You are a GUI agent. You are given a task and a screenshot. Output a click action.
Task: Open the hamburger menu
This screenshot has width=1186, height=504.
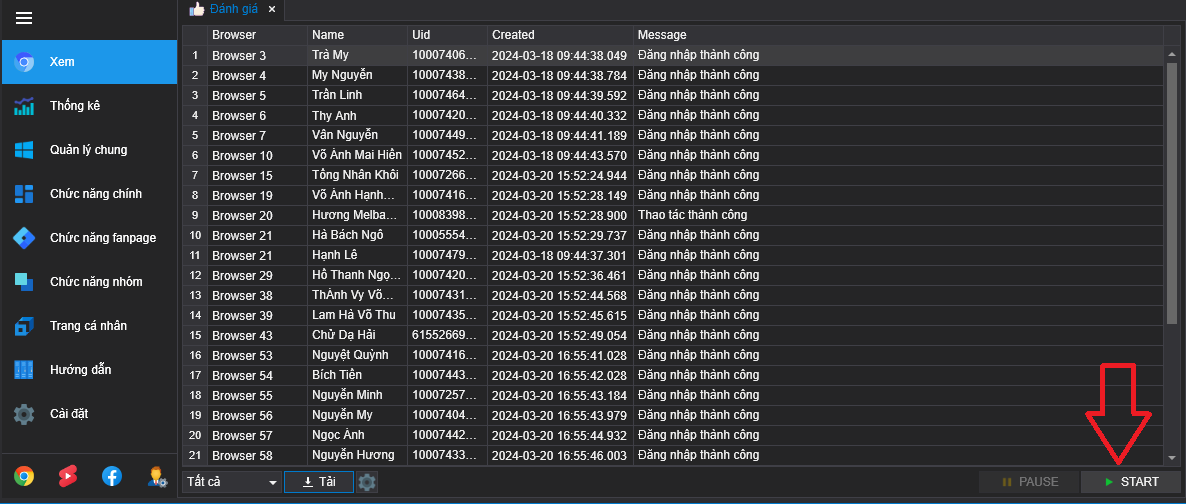coord(24,18)
